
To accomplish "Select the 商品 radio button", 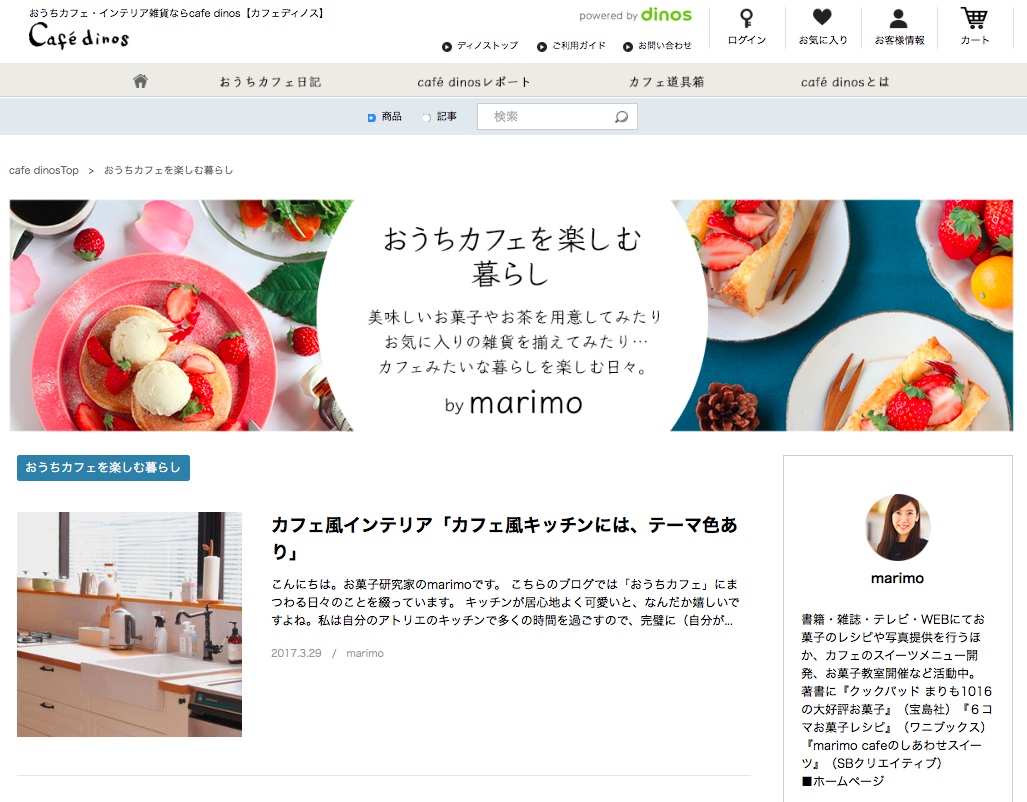I will [371, 117].
